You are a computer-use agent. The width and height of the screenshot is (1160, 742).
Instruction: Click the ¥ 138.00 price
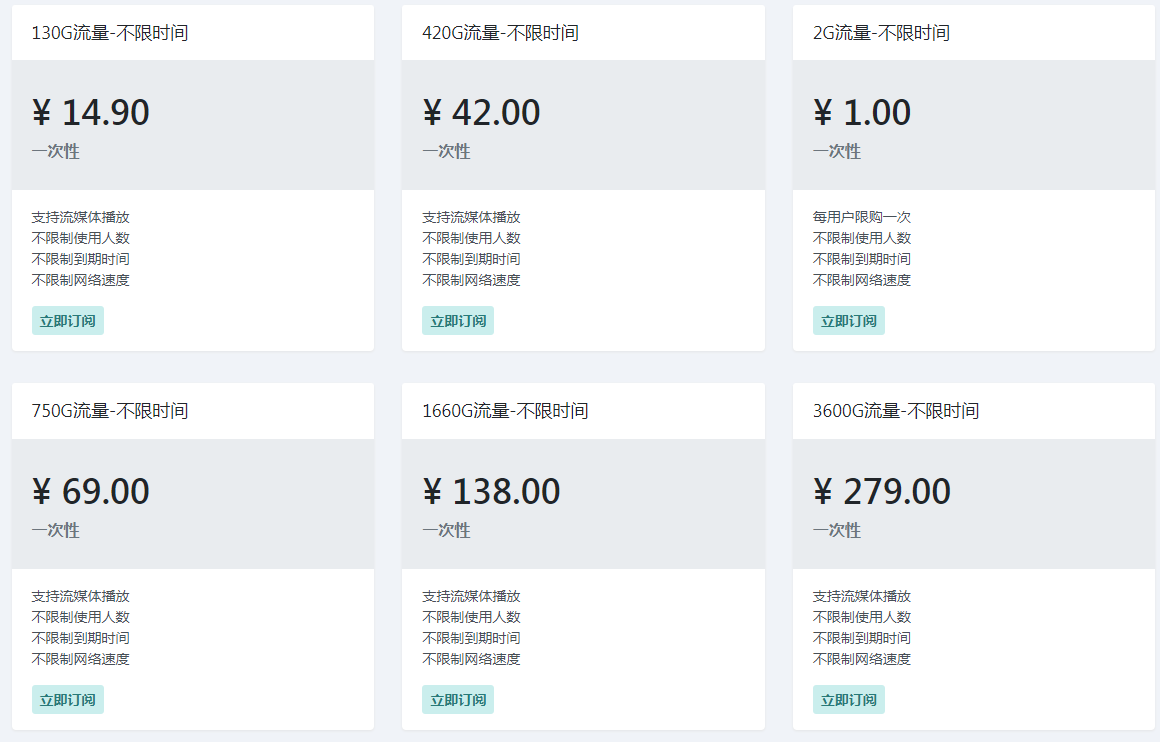coord(491,492)
